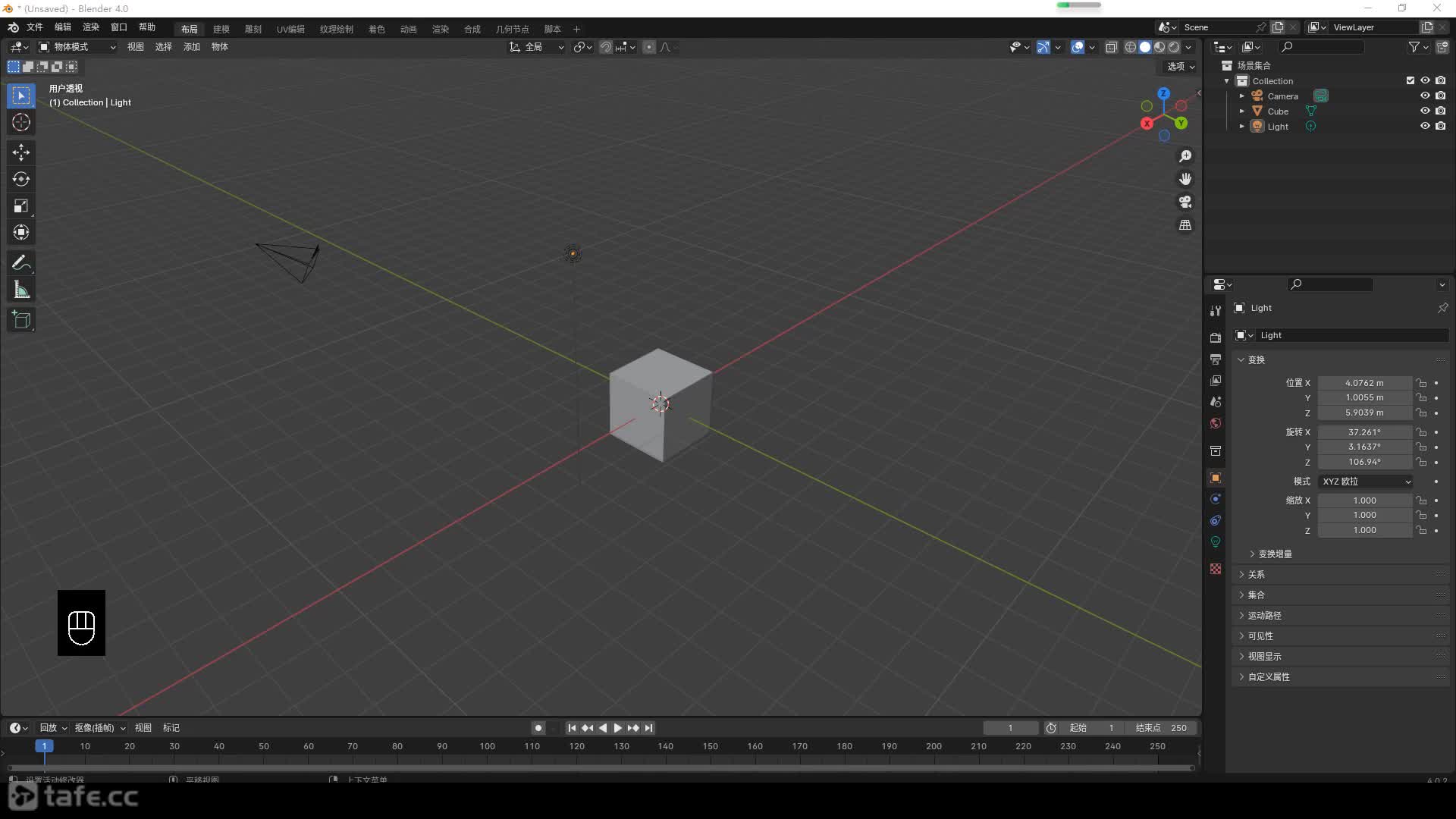Open the Output properties tab
This screenshot has width=1456, height=819.
1216,359
